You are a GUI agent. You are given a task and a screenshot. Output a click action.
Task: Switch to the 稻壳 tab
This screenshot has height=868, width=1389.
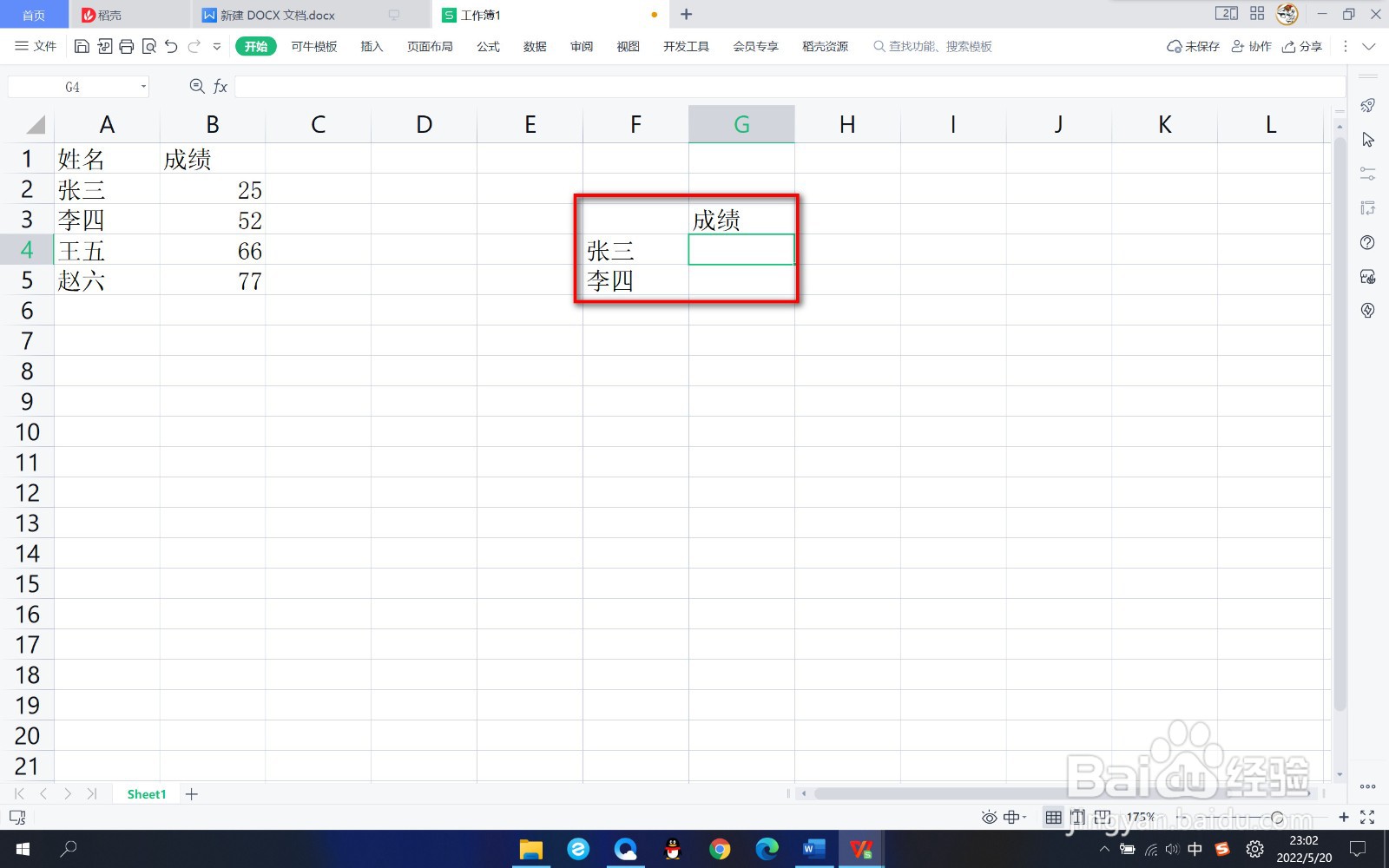pos(130,15)
